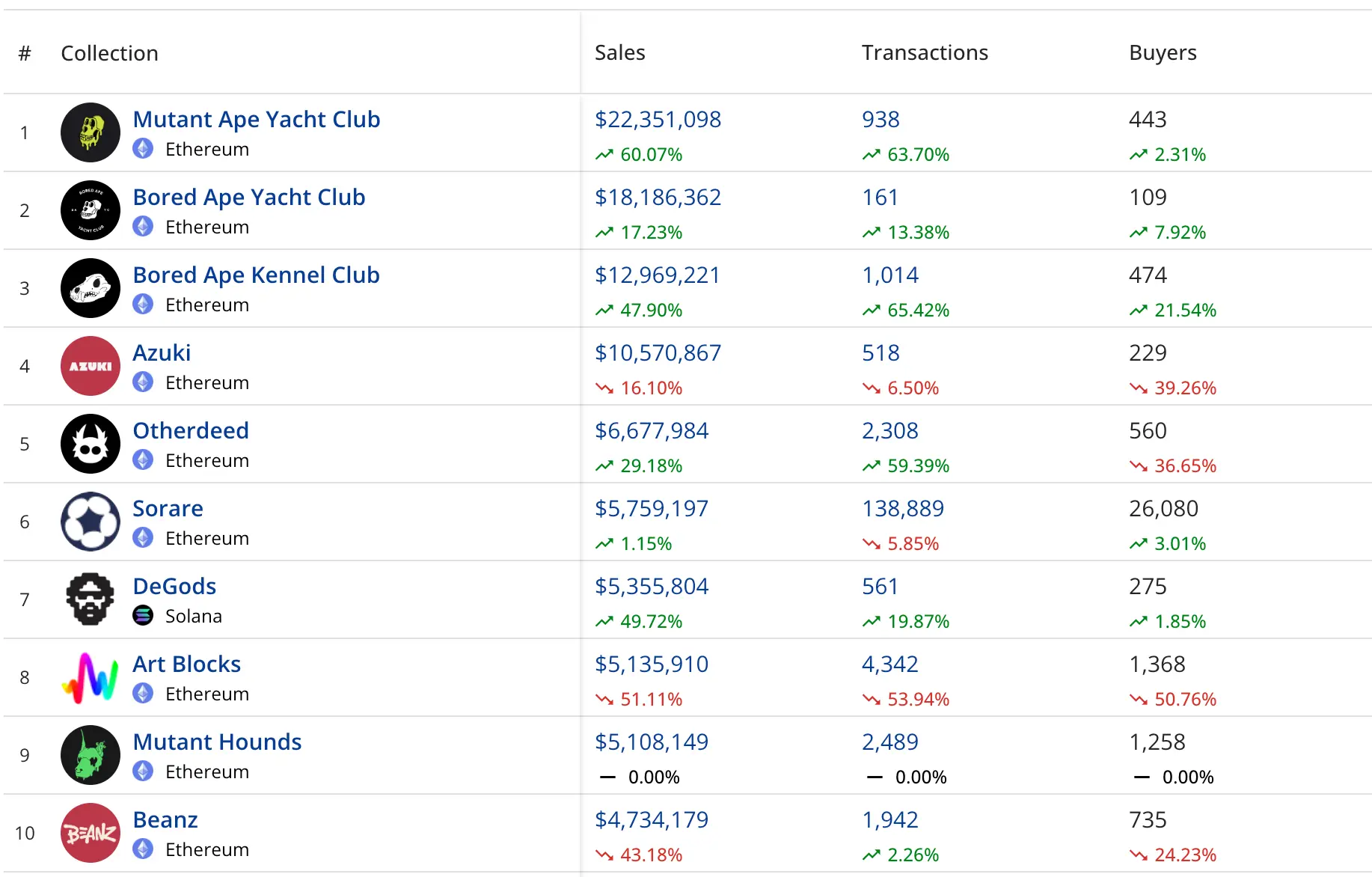Click the 65.42% transactions increase figure
This screenshot has height=877, width=1372.
click(x=918, y=311)
